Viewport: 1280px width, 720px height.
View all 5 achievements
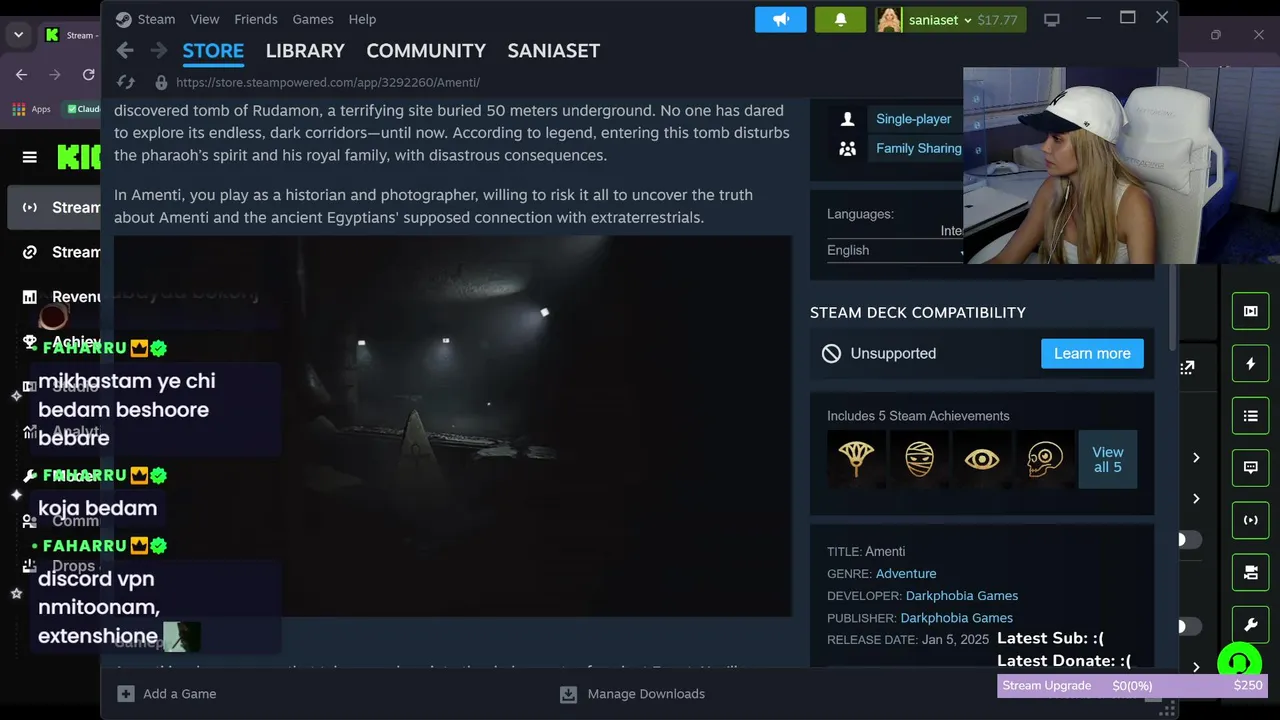point(1107,459)
